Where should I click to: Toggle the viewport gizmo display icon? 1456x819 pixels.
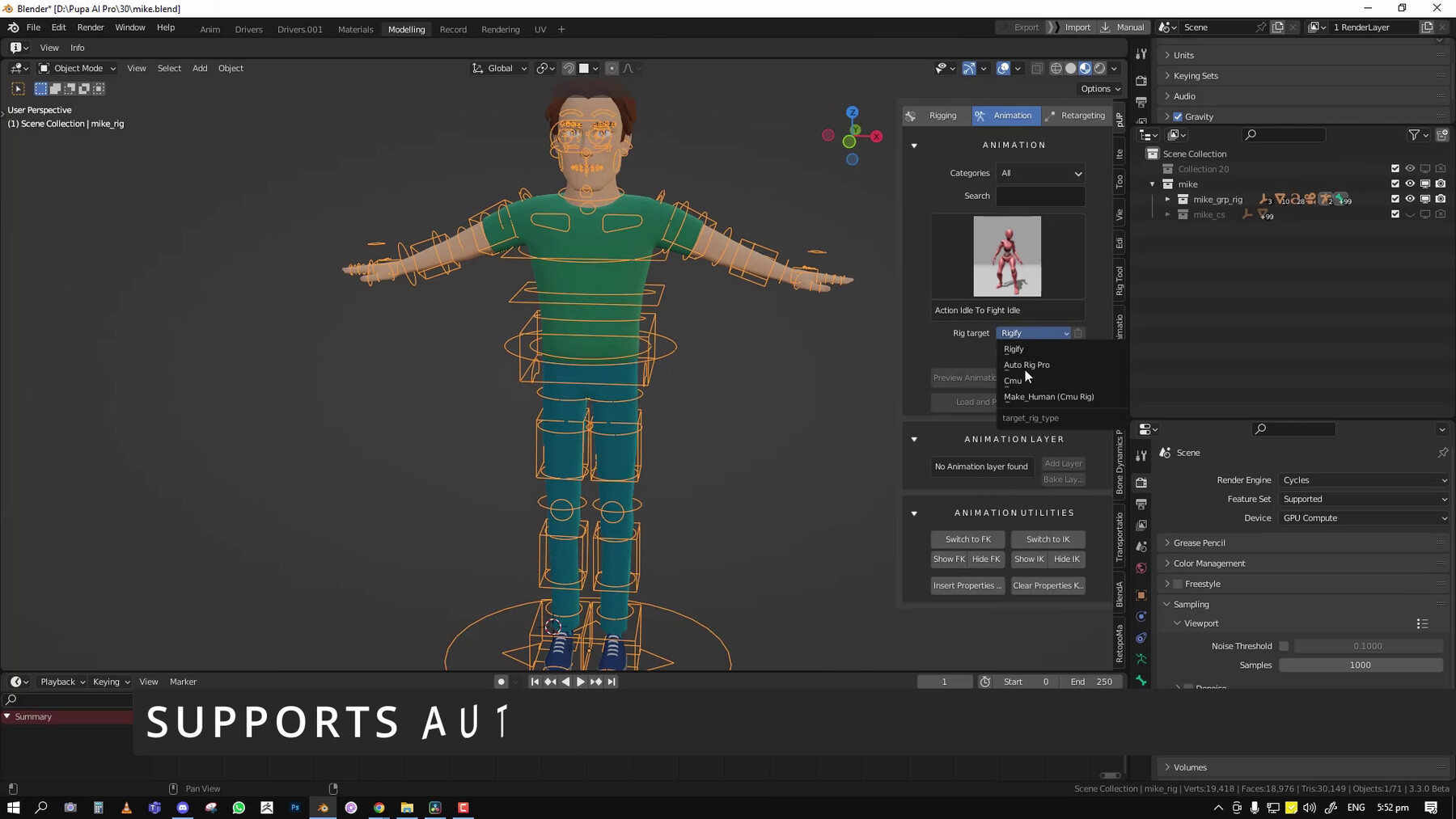(x=969, y=69)
